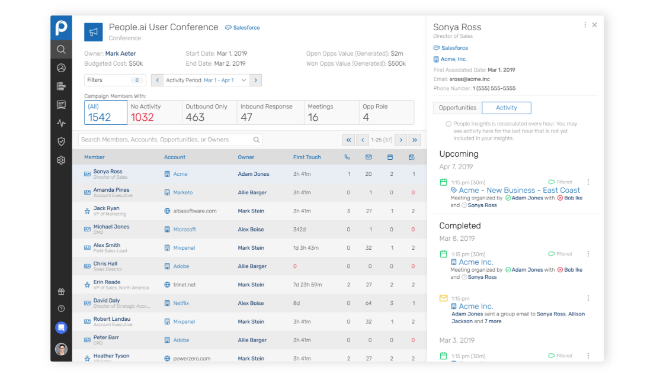Open the Marketo account link
Screen dimensions: 660x377
pyautogui.click(x=183, y=193)
